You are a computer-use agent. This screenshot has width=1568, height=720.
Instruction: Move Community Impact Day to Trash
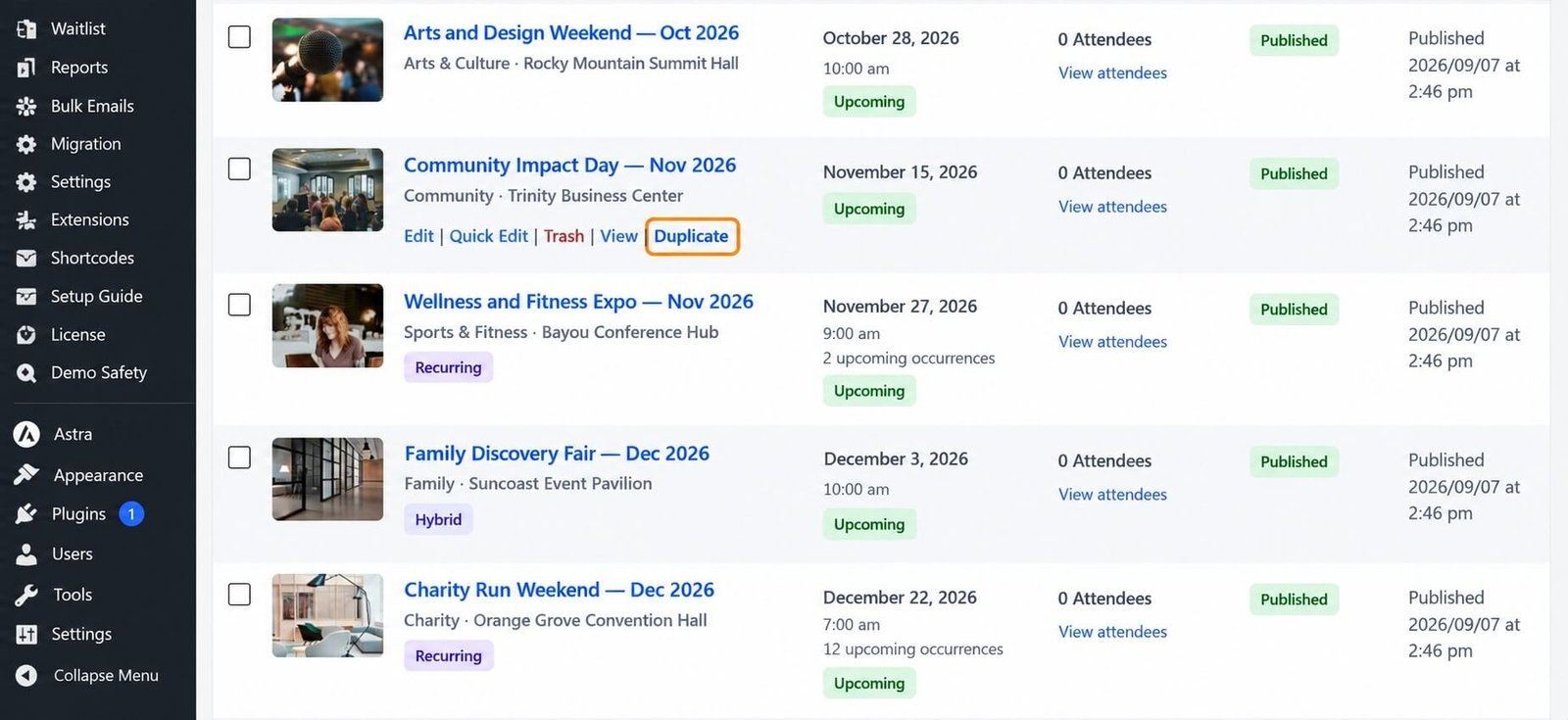point(563,236)
